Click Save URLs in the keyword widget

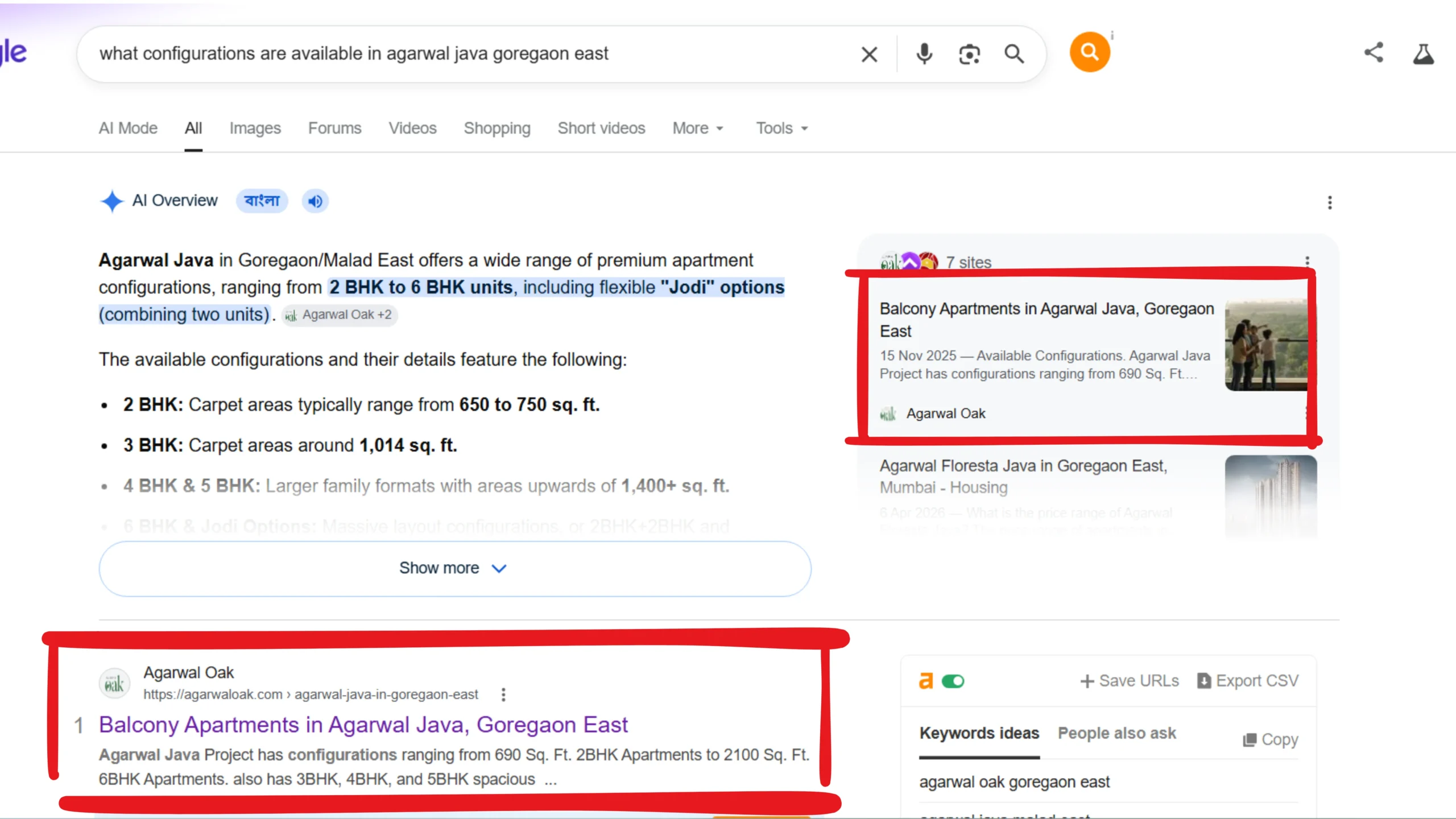coord(1130,681)
